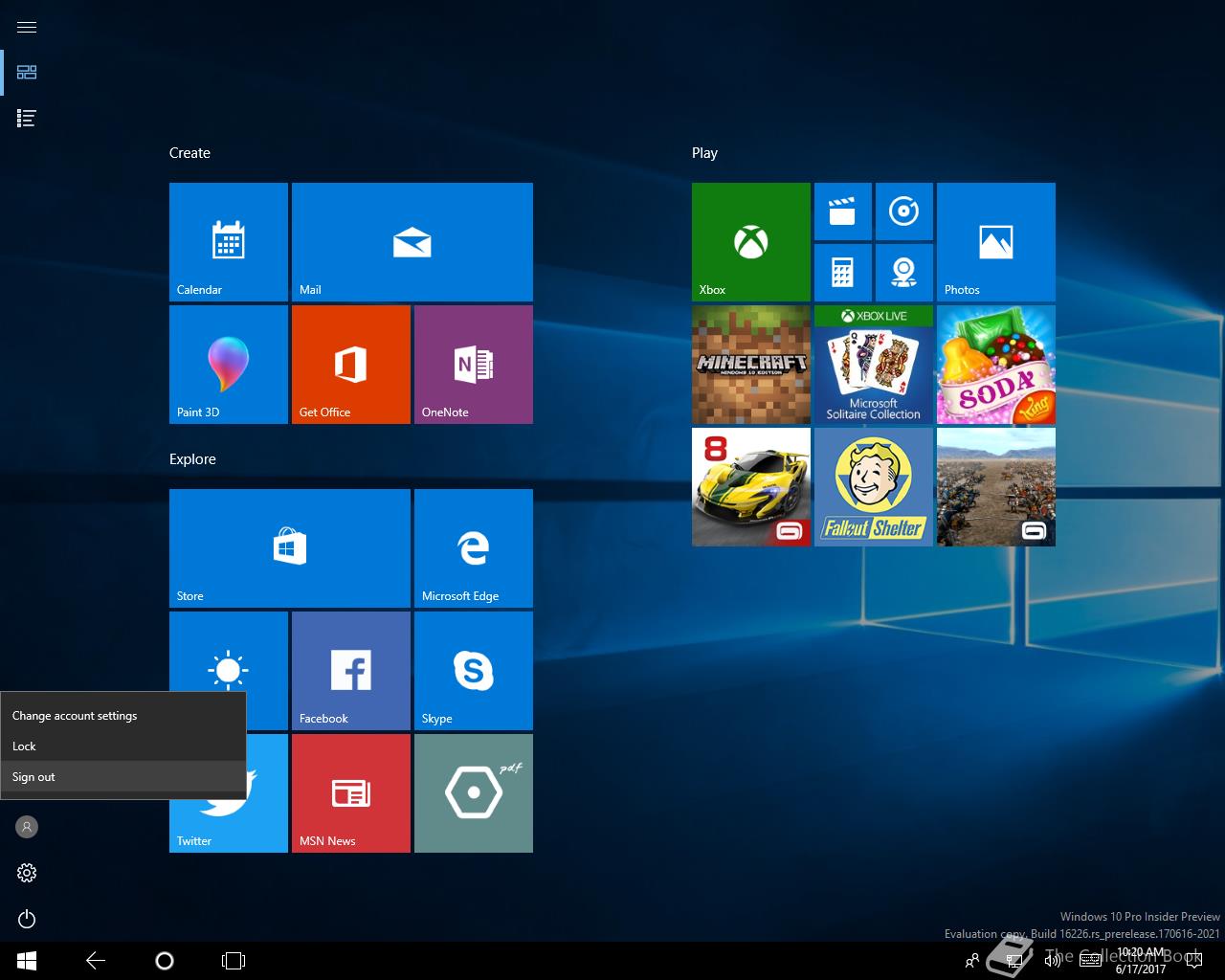Image resolution: width=1225 pixels, height=980 pixels.
Task: Launch Minecraft from its tile
Action: point(751,365)
